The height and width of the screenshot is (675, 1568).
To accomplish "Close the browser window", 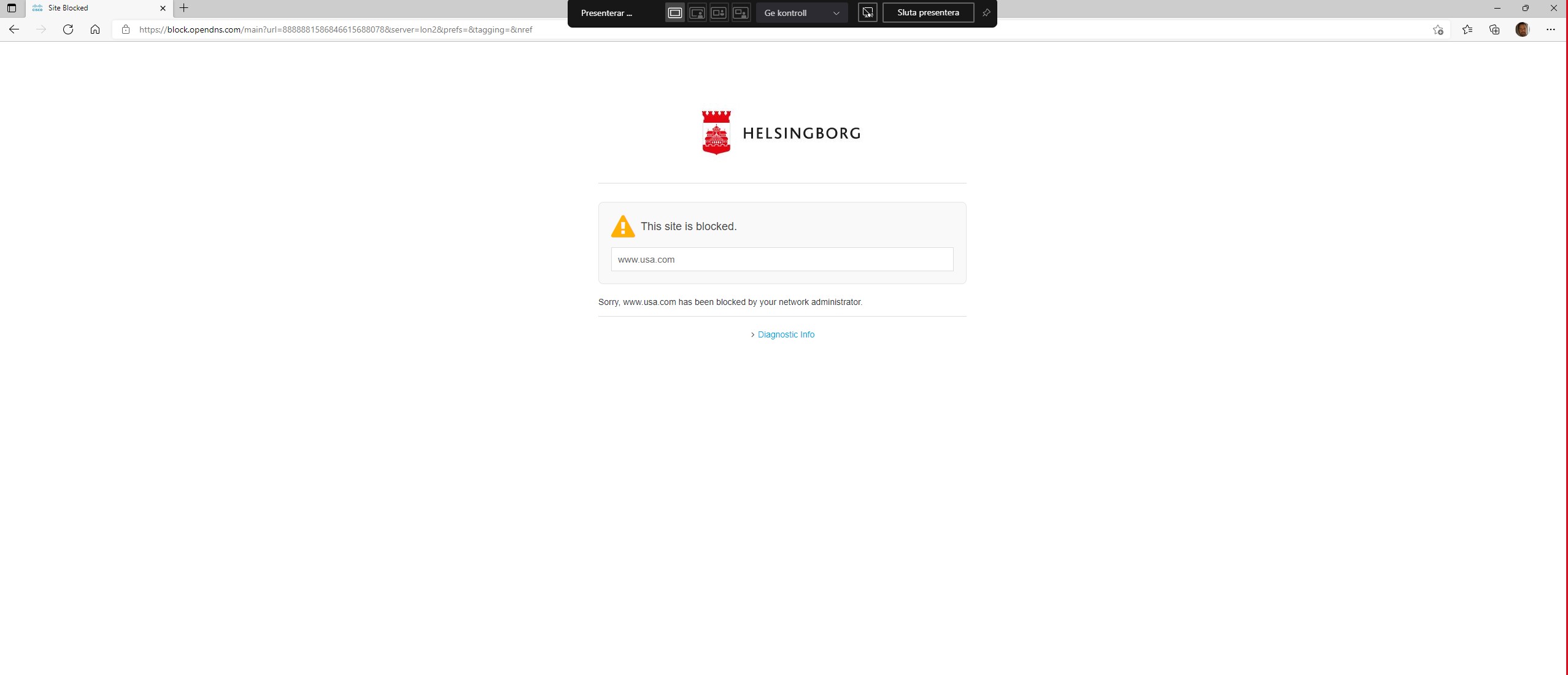I will click(x=1553, y=8).
